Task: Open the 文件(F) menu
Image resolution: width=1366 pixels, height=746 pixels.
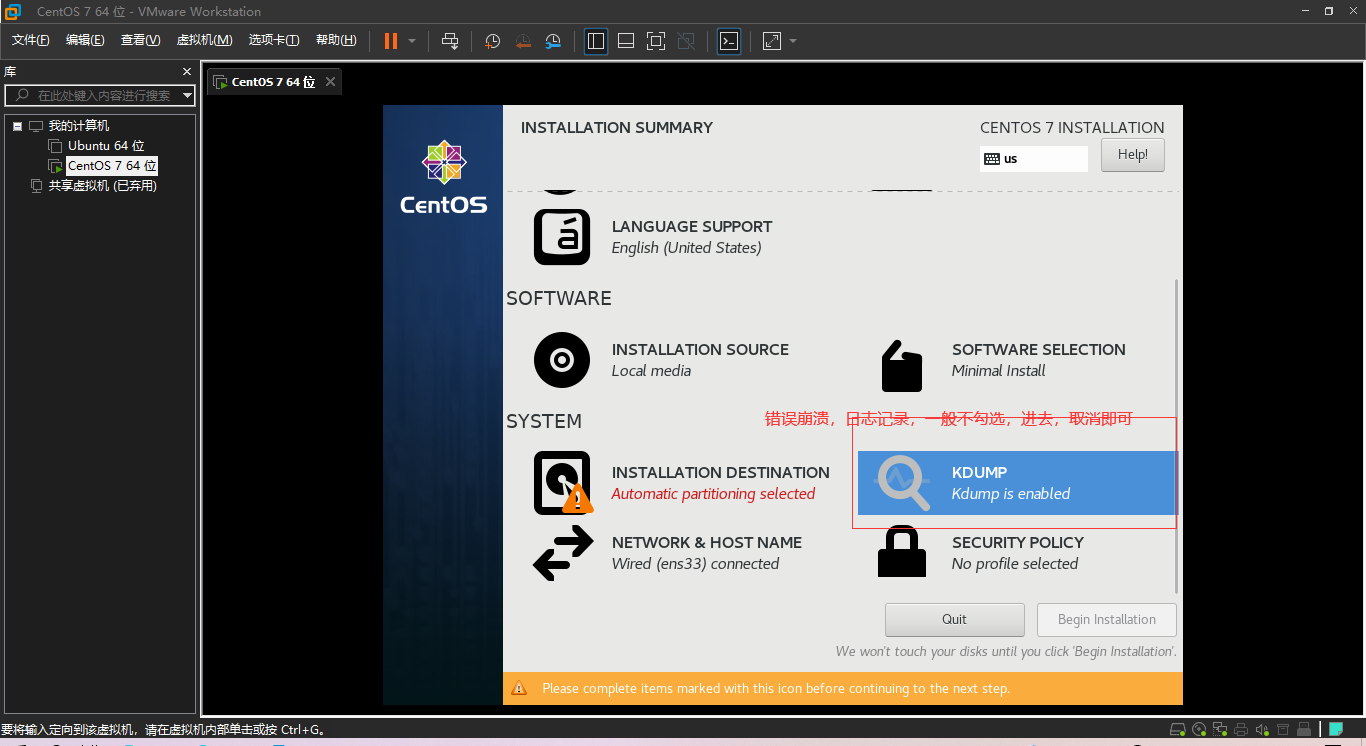Action: point(30,40)
